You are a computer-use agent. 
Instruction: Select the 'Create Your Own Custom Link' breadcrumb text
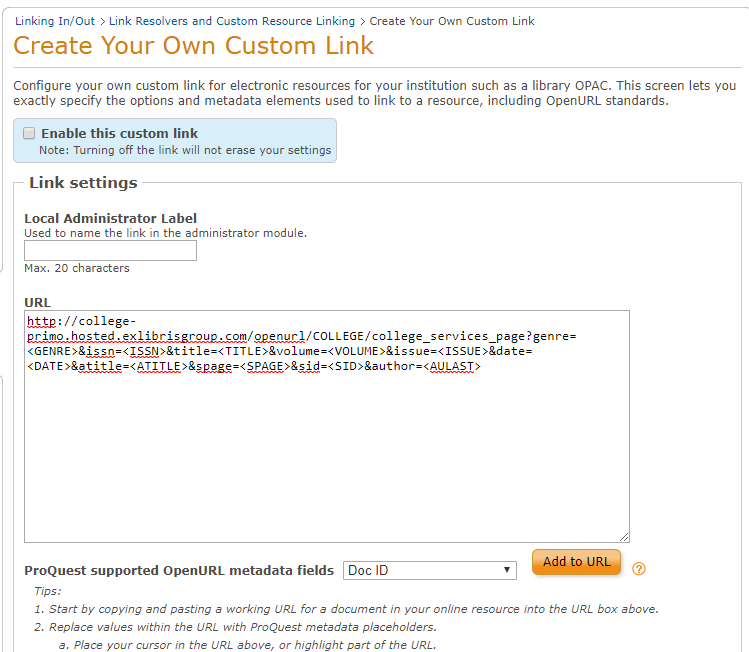(x=452, y=21)
